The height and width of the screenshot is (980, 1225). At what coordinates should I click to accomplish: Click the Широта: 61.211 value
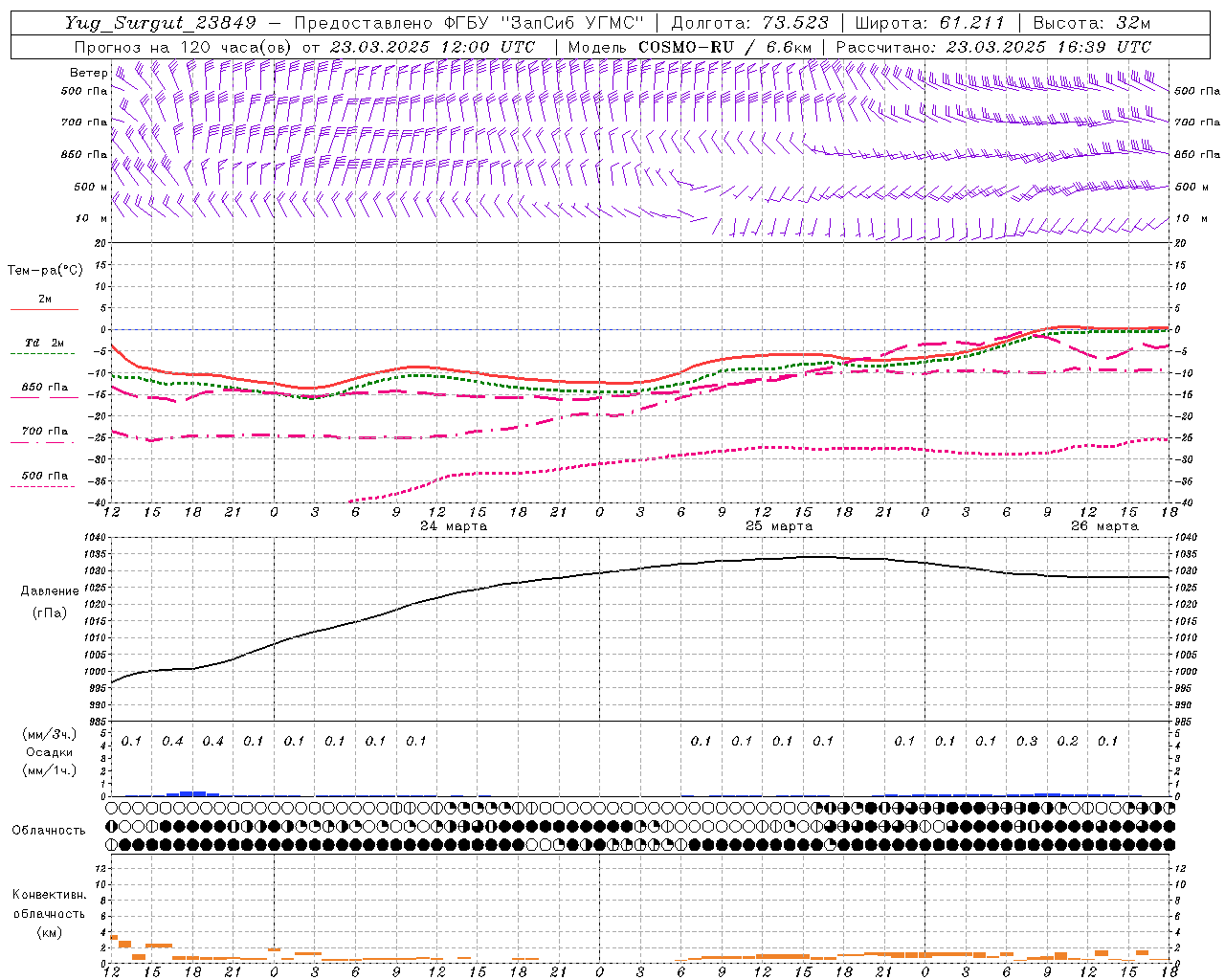pyautogui.click(x=930, y=23)
